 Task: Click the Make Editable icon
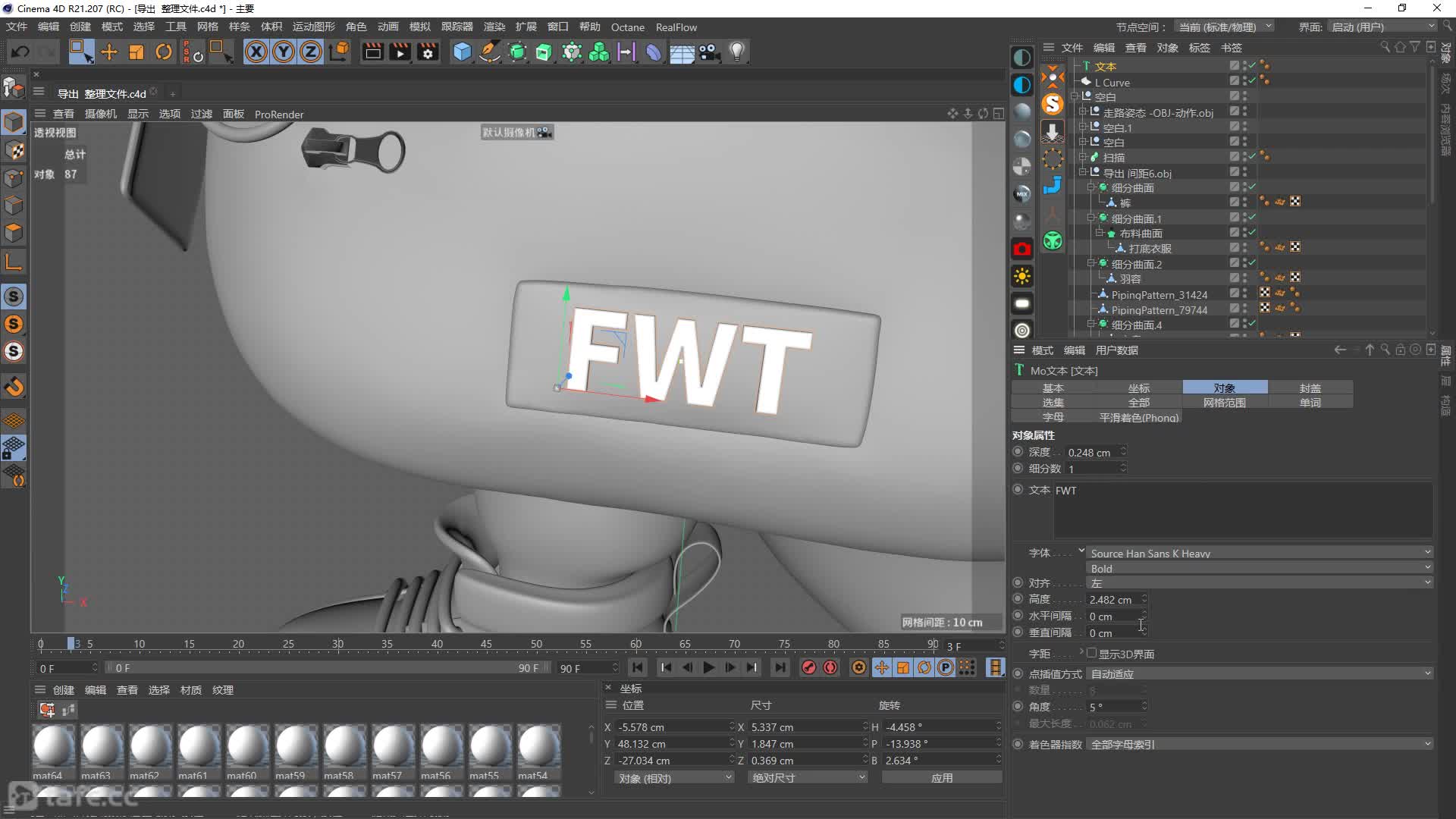(14, 89)
